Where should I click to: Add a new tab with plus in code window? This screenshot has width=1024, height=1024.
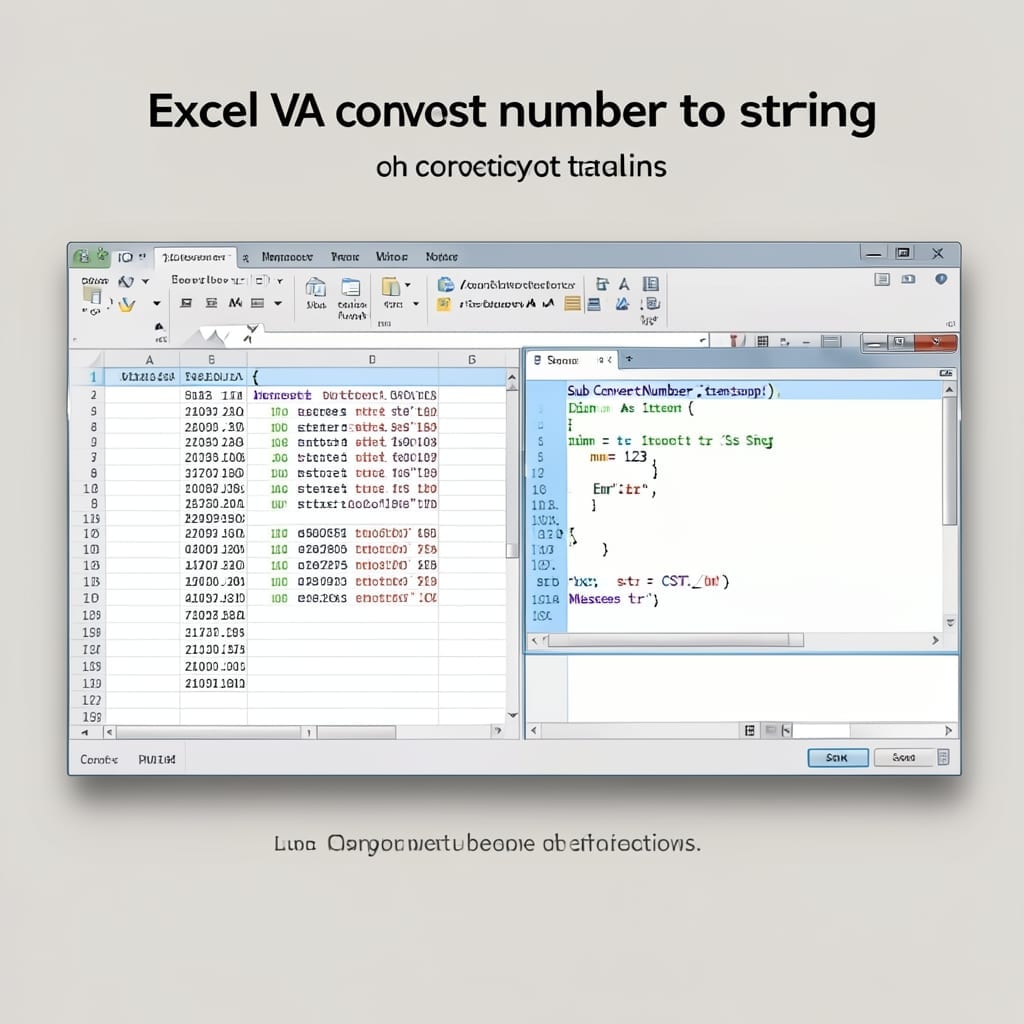(630, 359)
